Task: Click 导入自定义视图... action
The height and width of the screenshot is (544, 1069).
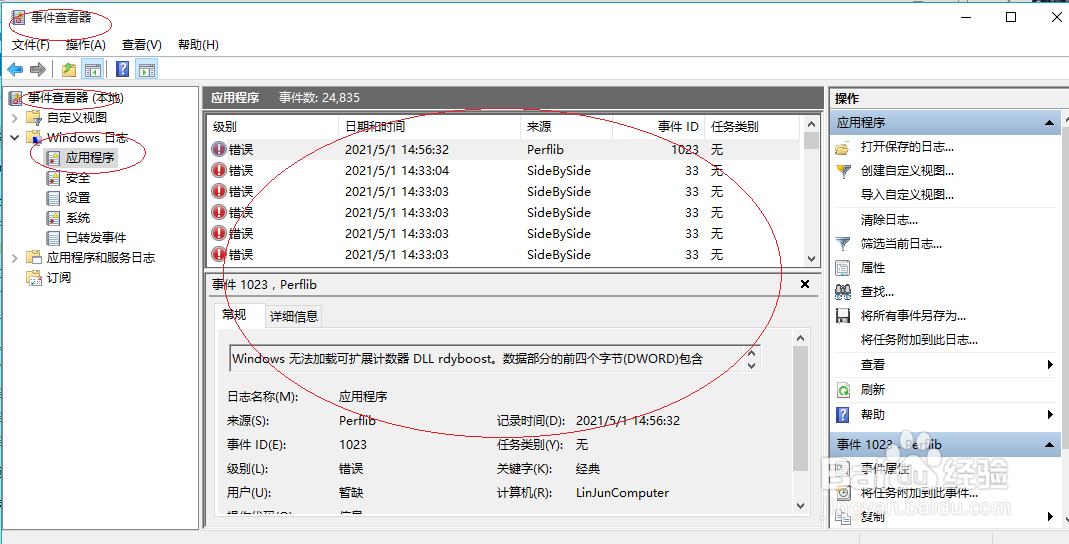Action: [x=907, y=195]
